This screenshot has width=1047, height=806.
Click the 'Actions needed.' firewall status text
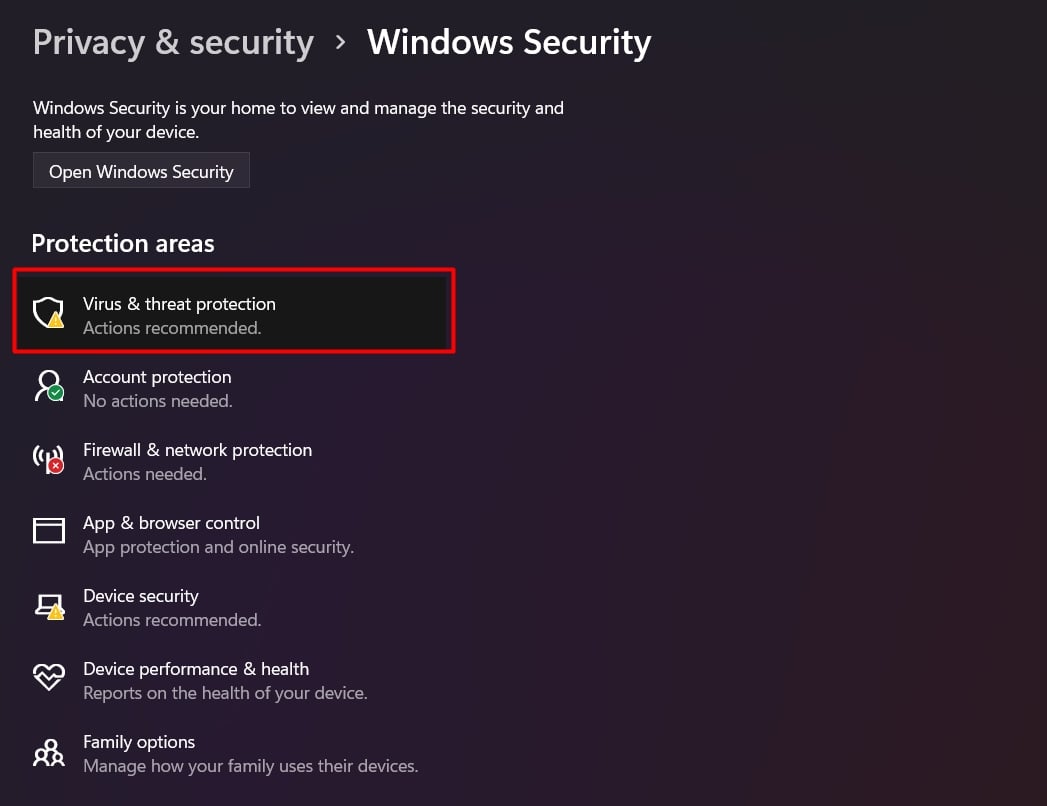145,474
